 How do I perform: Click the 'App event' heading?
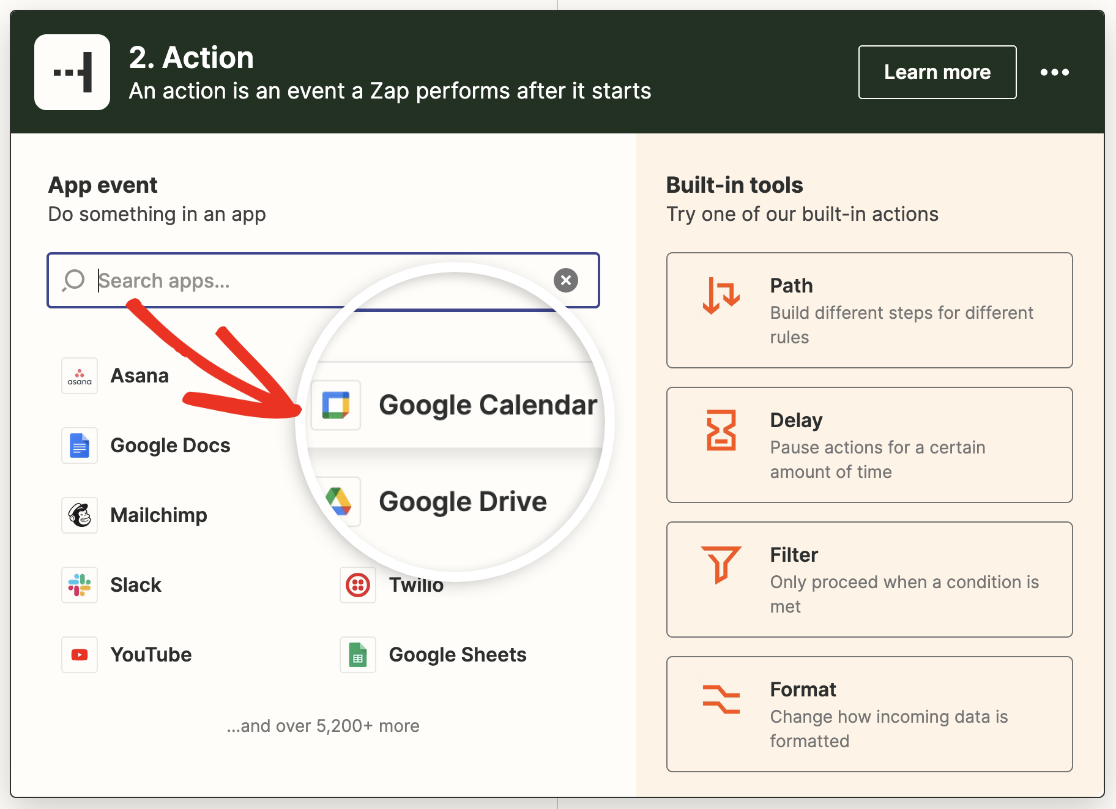(x=102, y=185)
